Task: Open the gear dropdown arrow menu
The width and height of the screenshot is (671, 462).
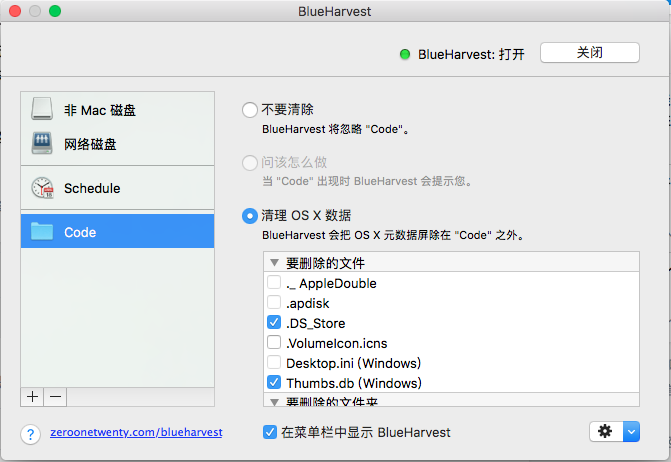Action: coord(631,431)
